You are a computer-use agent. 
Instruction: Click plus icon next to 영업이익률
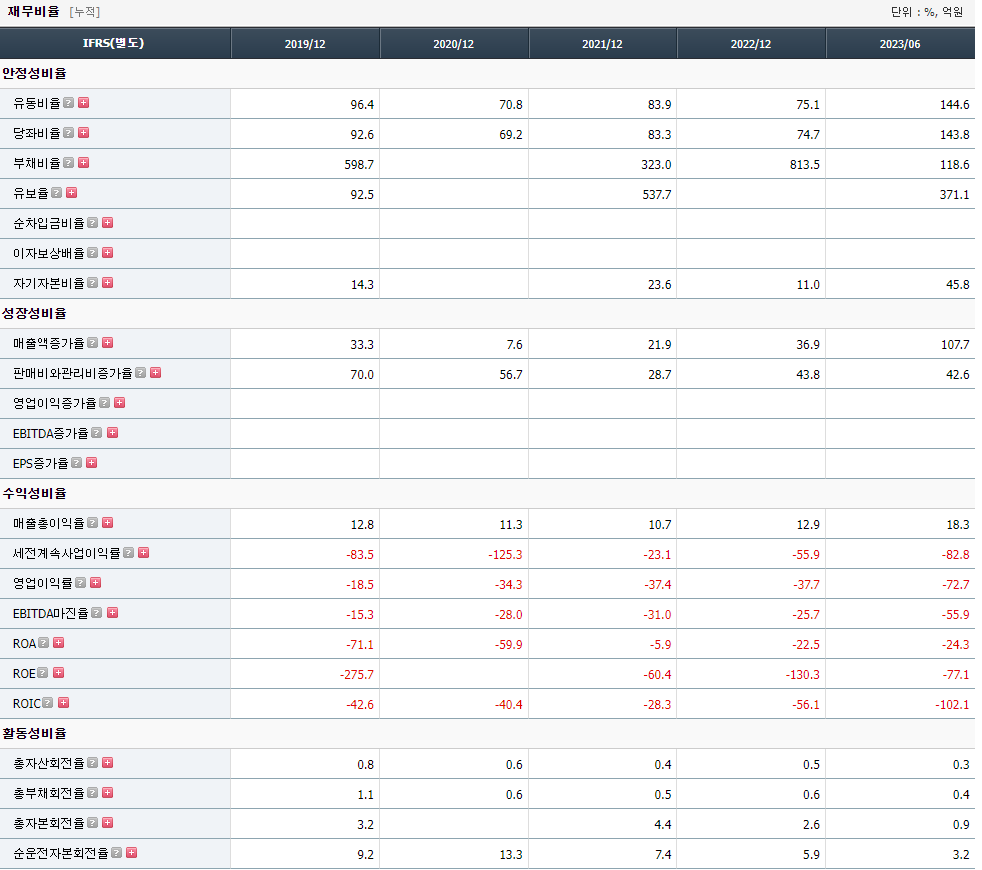coord(96,583)
